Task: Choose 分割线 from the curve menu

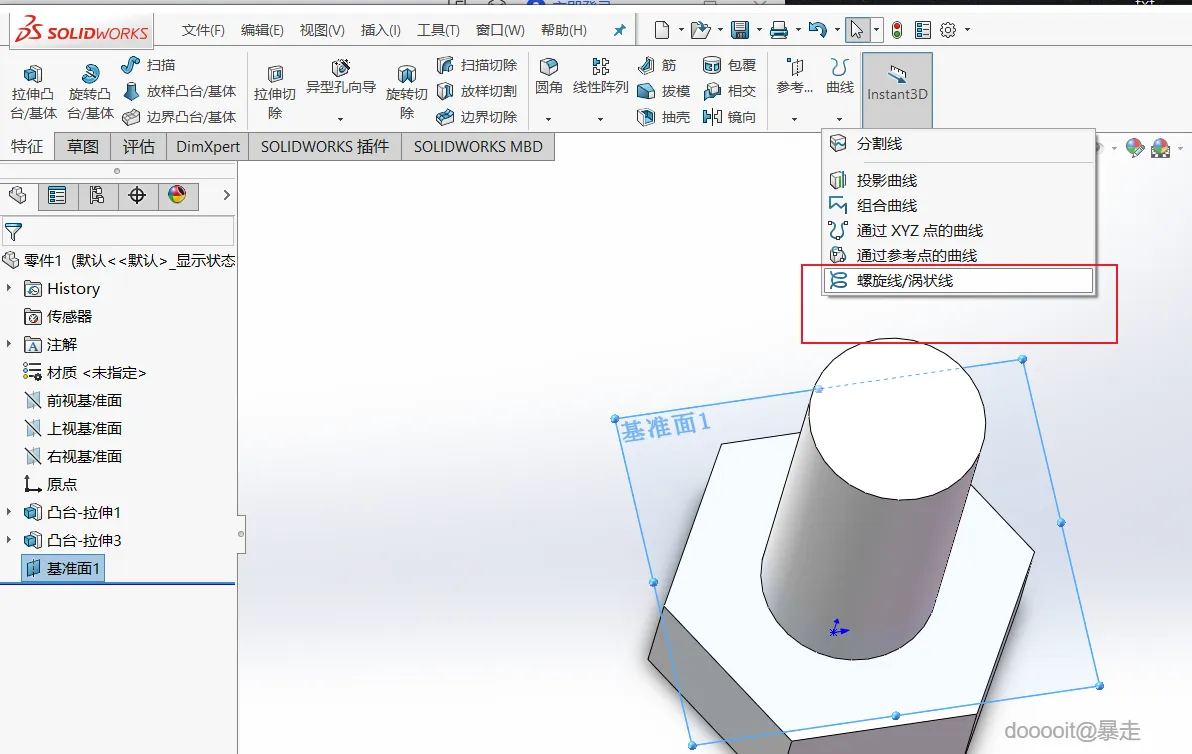Action: pos(958,144)
